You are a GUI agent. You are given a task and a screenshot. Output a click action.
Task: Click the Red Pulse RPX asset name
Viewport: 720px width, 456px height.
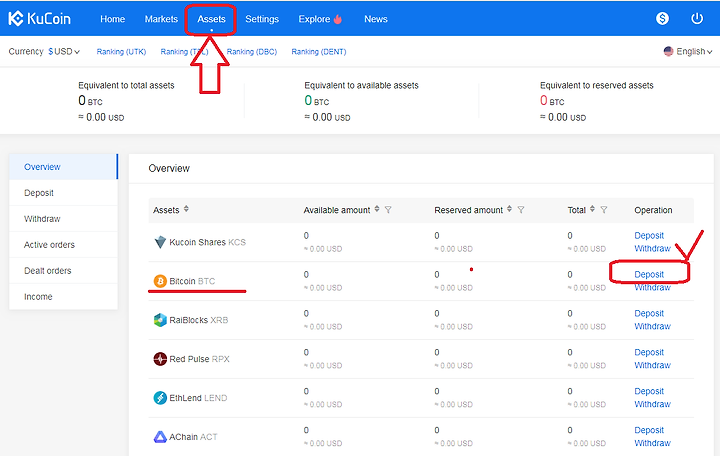click(199, 359)
